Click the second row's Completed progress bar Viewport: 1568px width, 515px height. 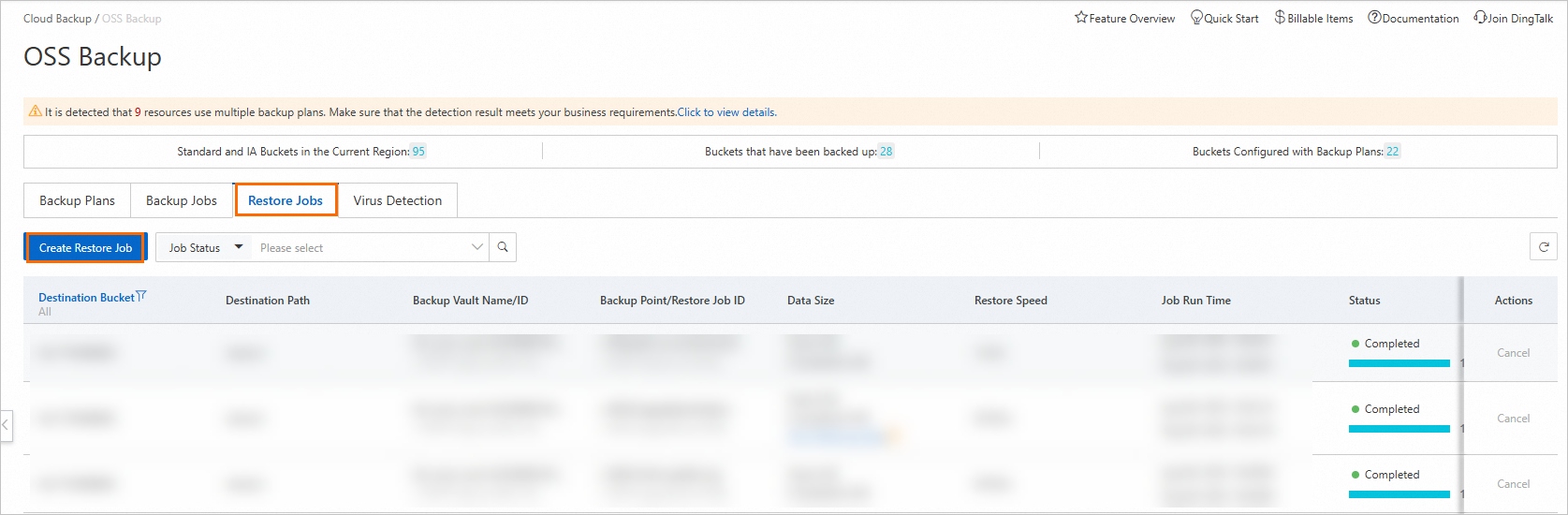pos(1399,429)
